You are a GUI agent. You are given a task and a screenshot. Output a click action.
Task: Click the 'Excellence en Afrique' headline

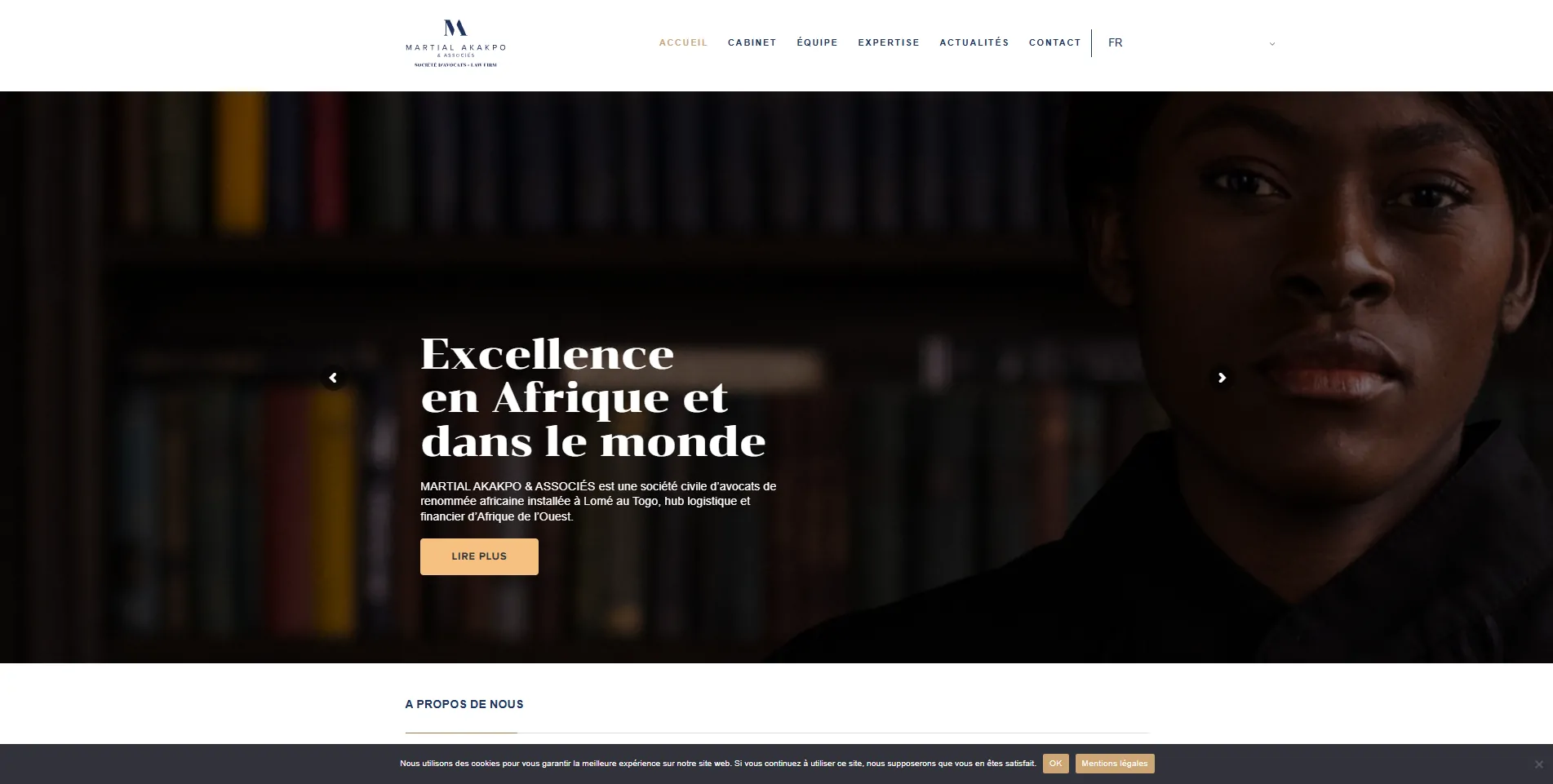592,398
